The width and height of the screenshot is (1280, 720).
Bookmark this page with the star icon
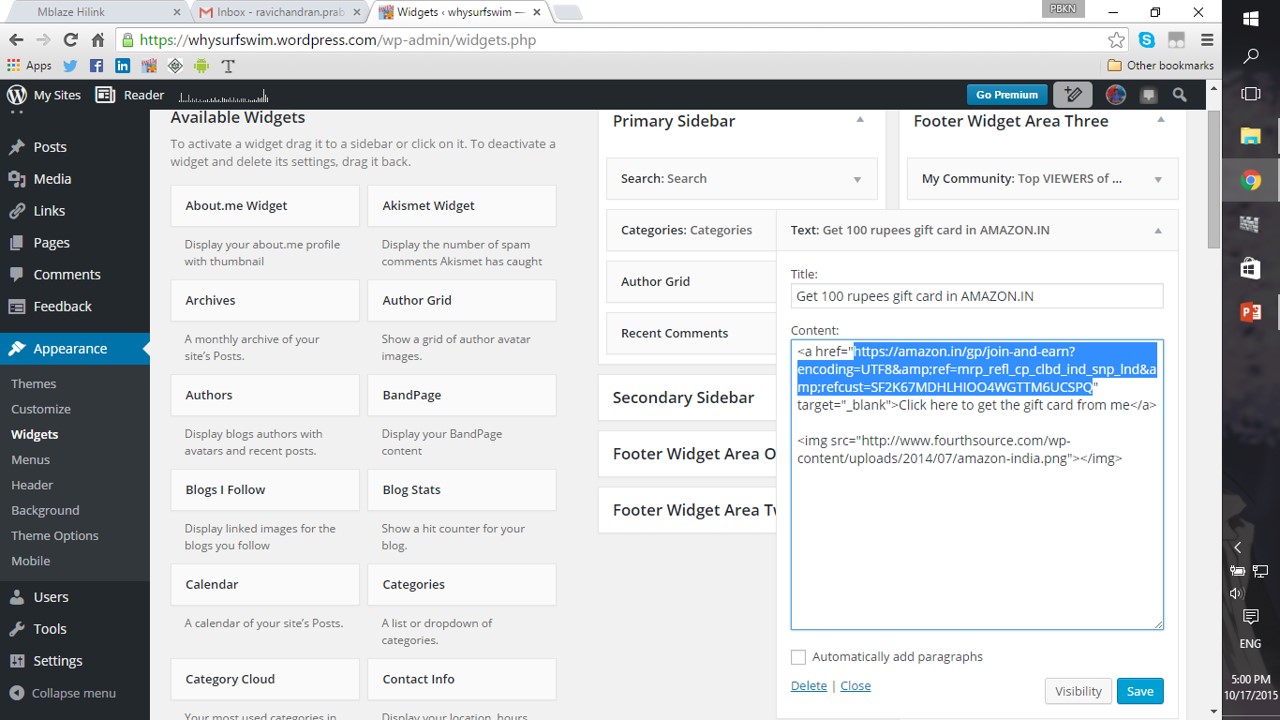1116,40
